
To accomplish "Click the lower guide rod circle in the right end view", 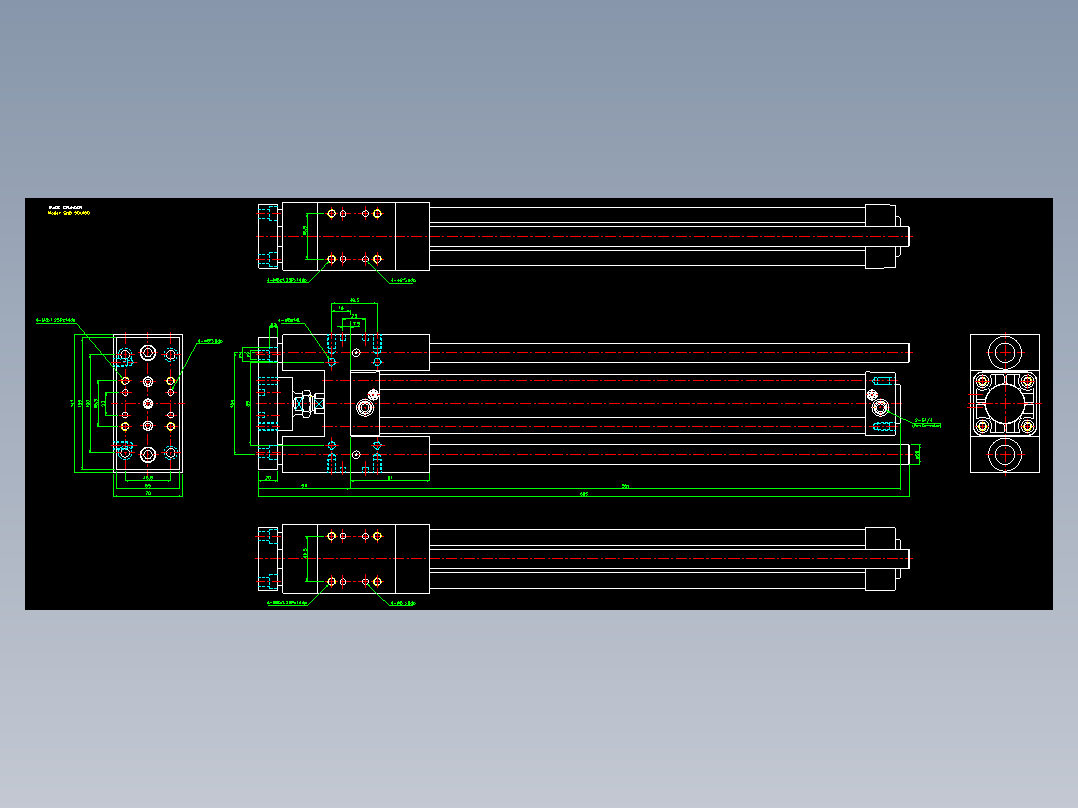I will (1004, 455).
